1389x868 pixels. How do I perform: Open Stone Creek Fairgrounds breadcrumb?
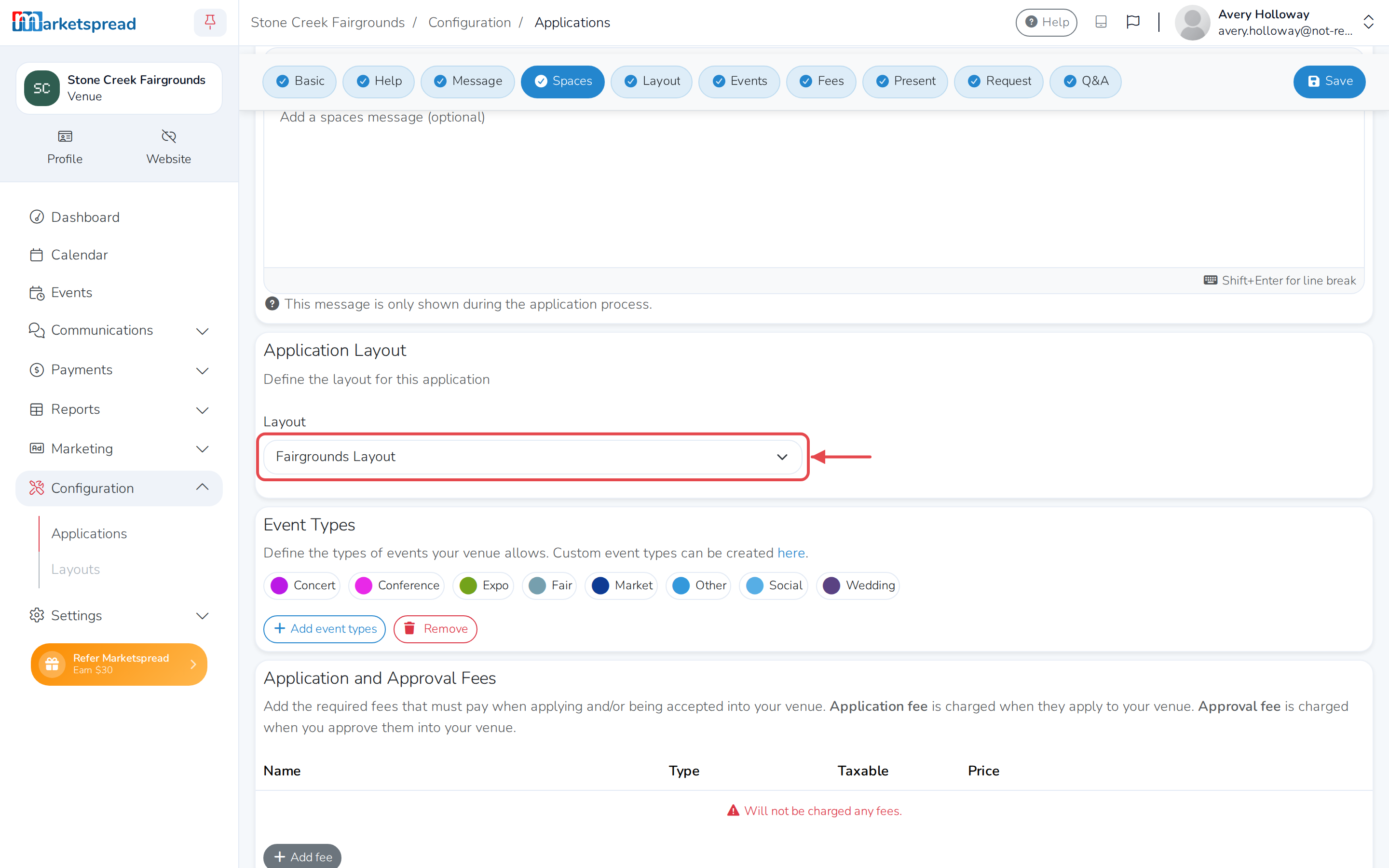[328, 22]
